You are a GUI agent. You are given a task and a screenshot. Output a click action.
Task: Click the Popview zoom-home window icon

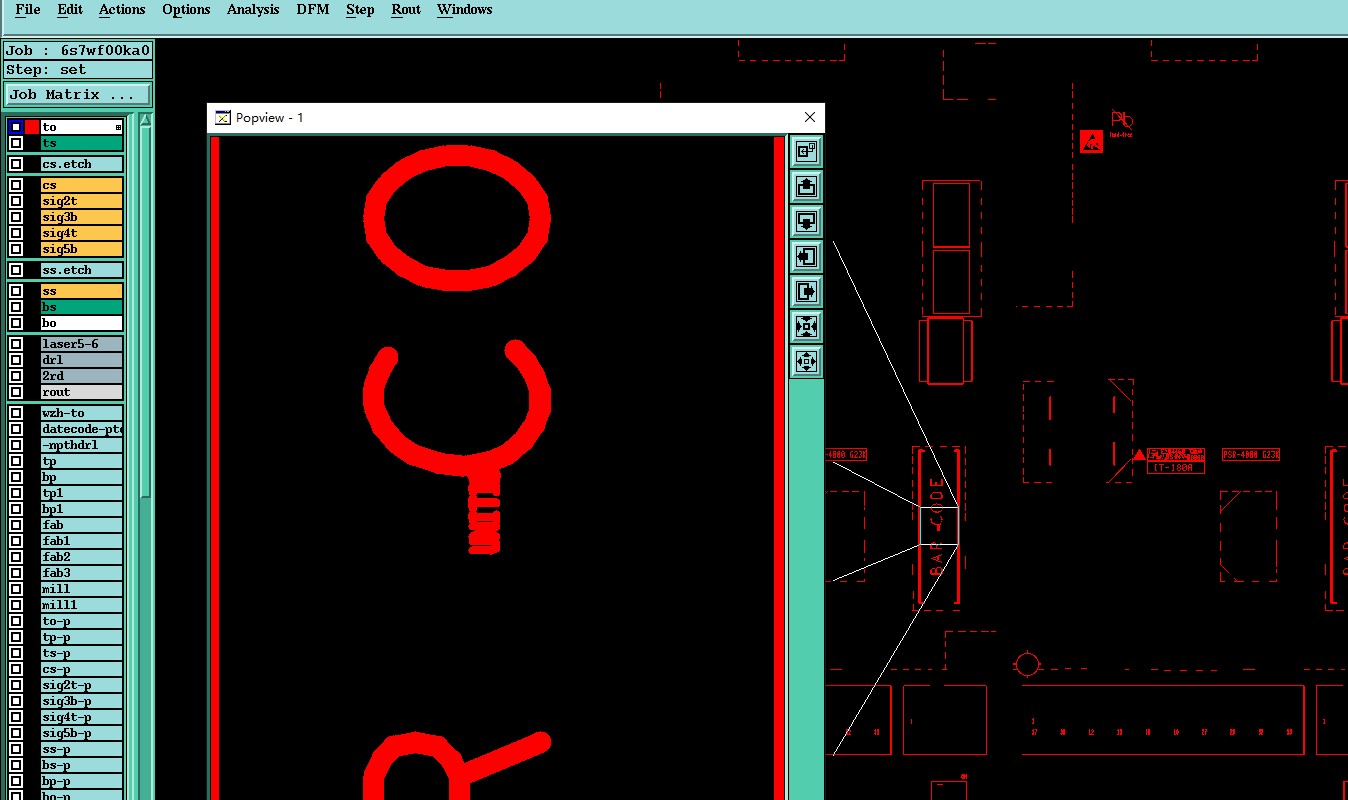click(806, 151)
